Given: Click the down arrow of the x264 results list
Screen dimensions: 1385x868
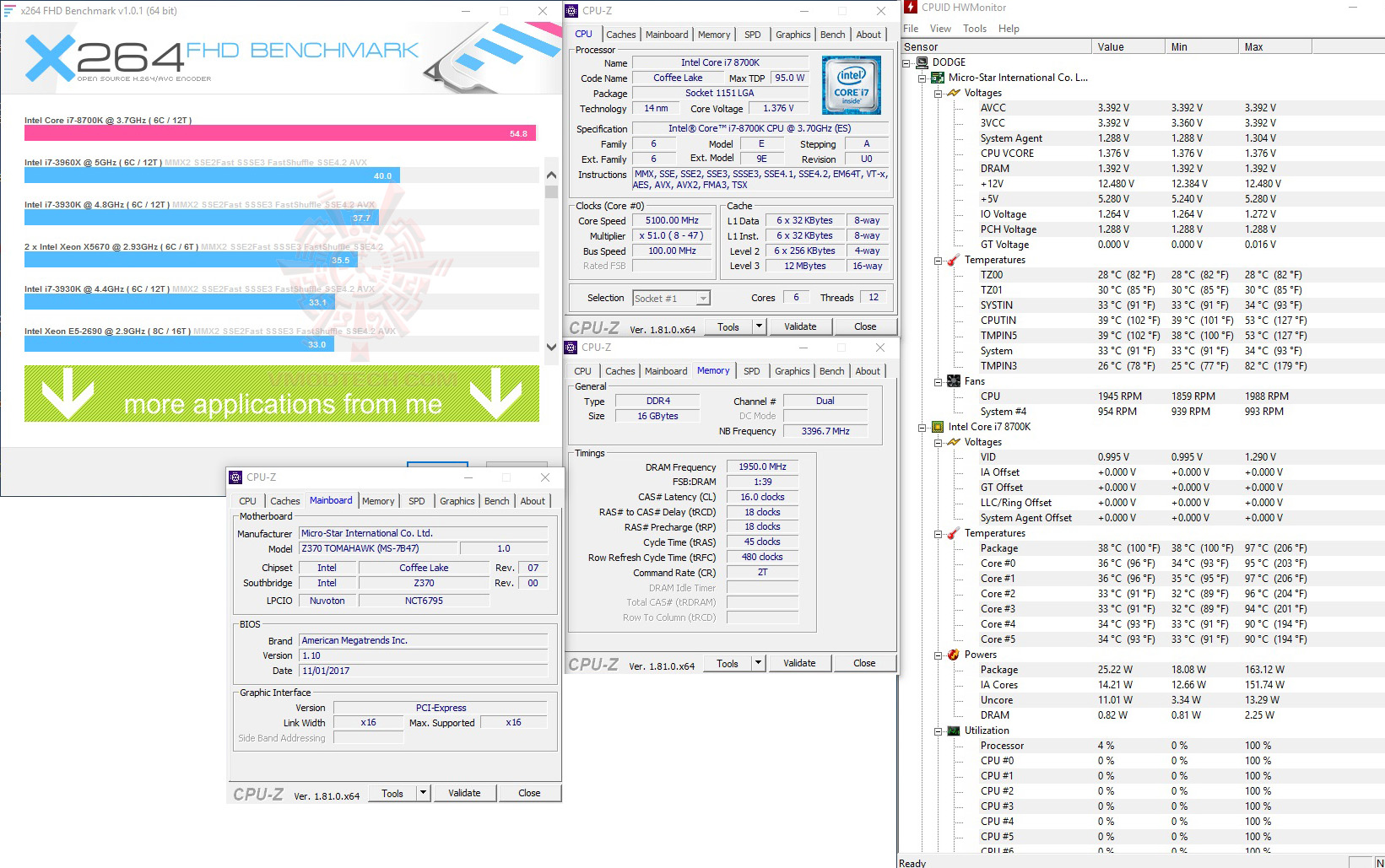Looking at the screenshot, I should click(x=551, y=347).
